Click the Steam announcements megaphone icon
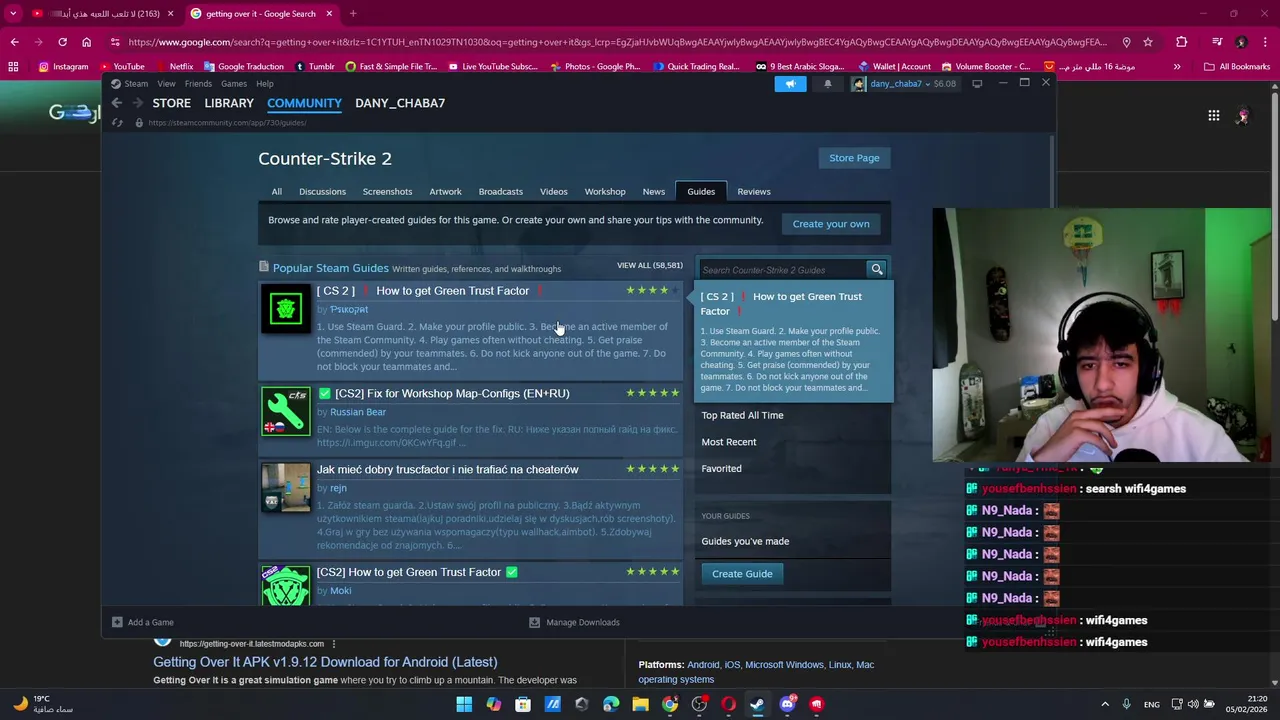Image resolution: width=1280 pixels, height=720 pixels. tap(790, 84)
